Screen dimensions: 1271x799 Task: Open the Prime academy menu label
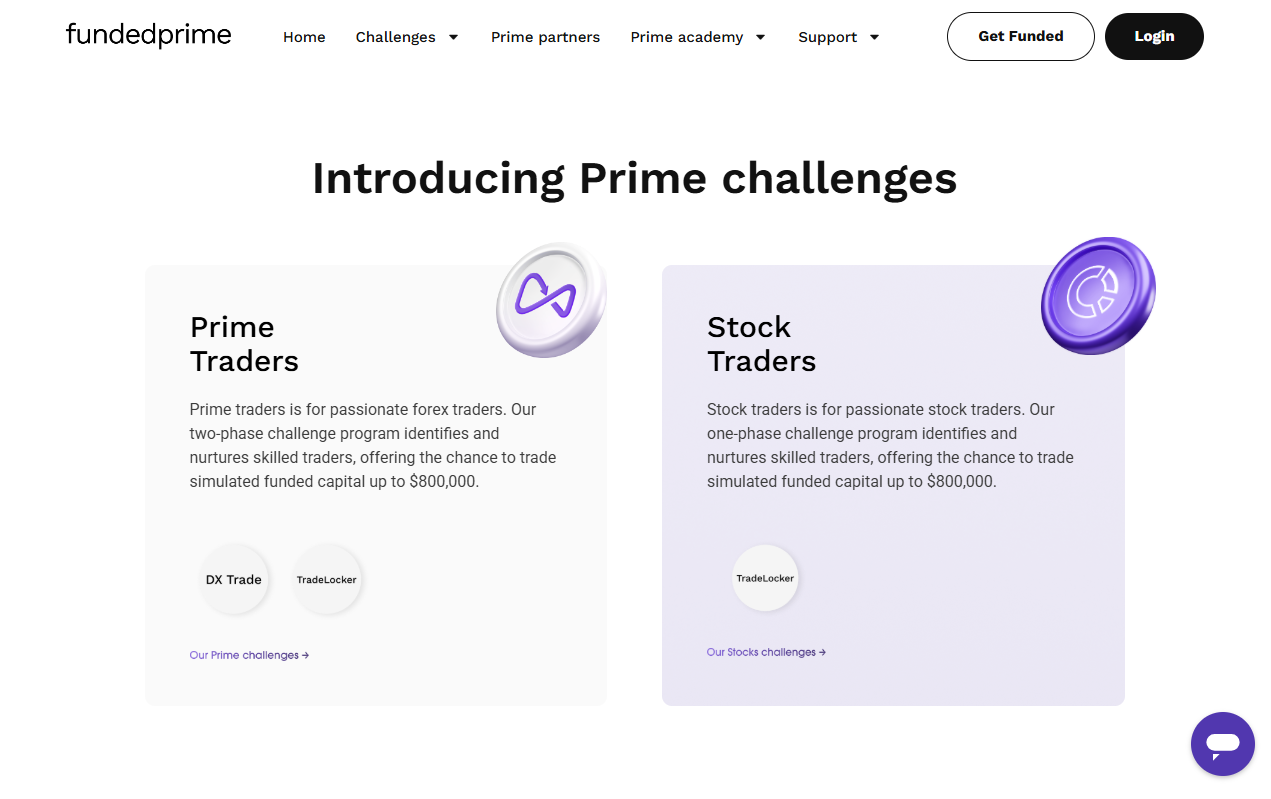[x=686, y=37]
